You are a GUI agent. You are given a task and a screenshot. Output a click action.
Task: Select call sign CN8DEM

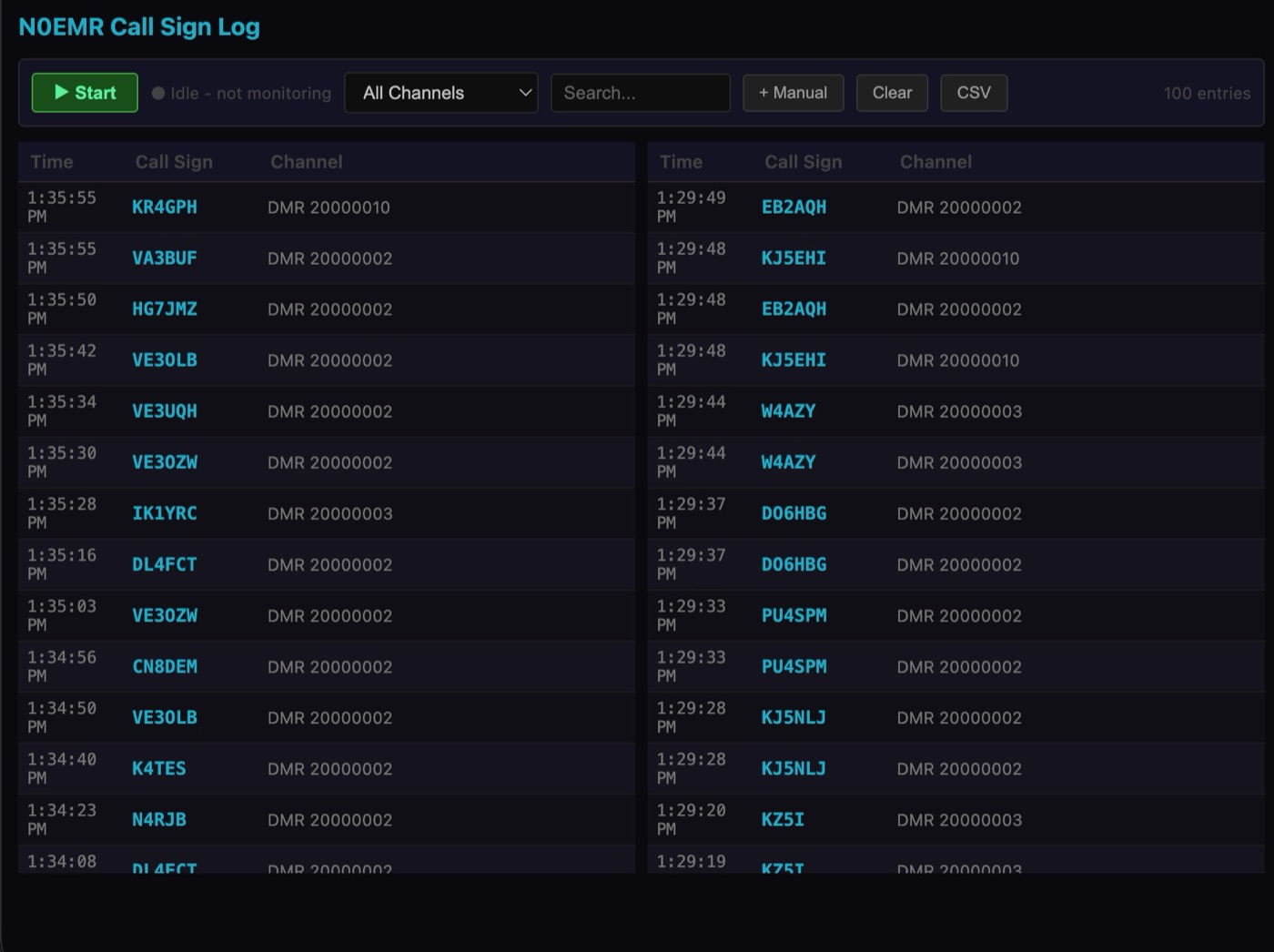(165, 666)
